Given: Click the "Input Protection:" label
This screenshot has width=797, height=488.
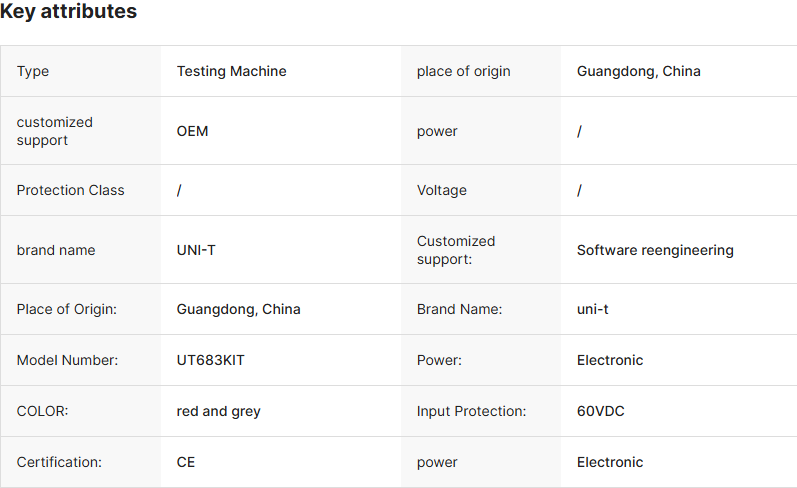Looking at the screenshot, I should tap(471, 411).
